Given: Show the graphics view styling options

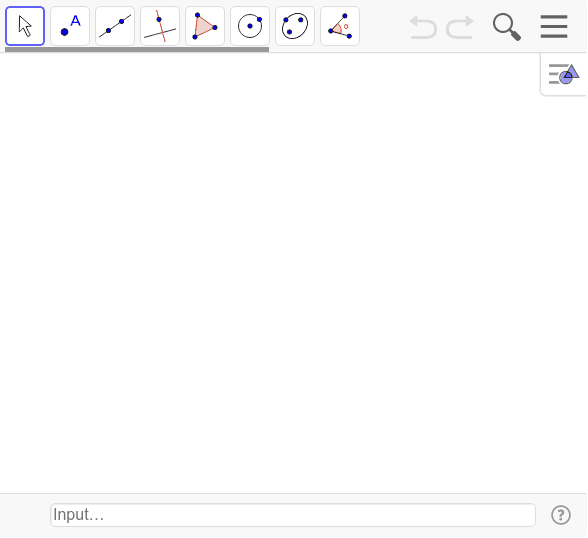Looking at the screenshot, I should (x=564, y=74).
